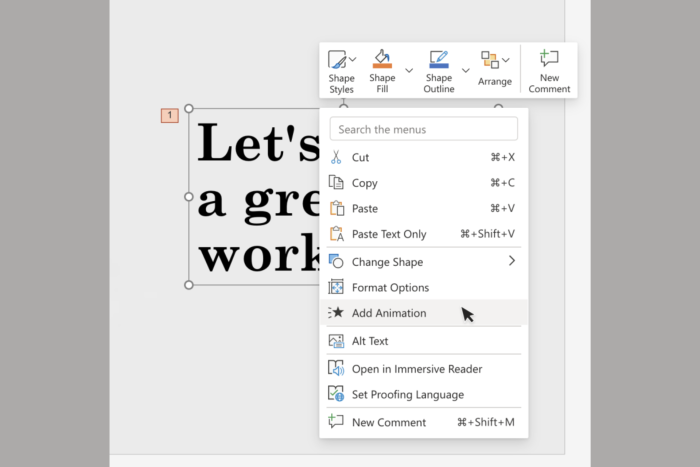700x467 pixels.
Task: Click the ⌘+Shift+M shortcut text
Action: [x=486, y=422]
